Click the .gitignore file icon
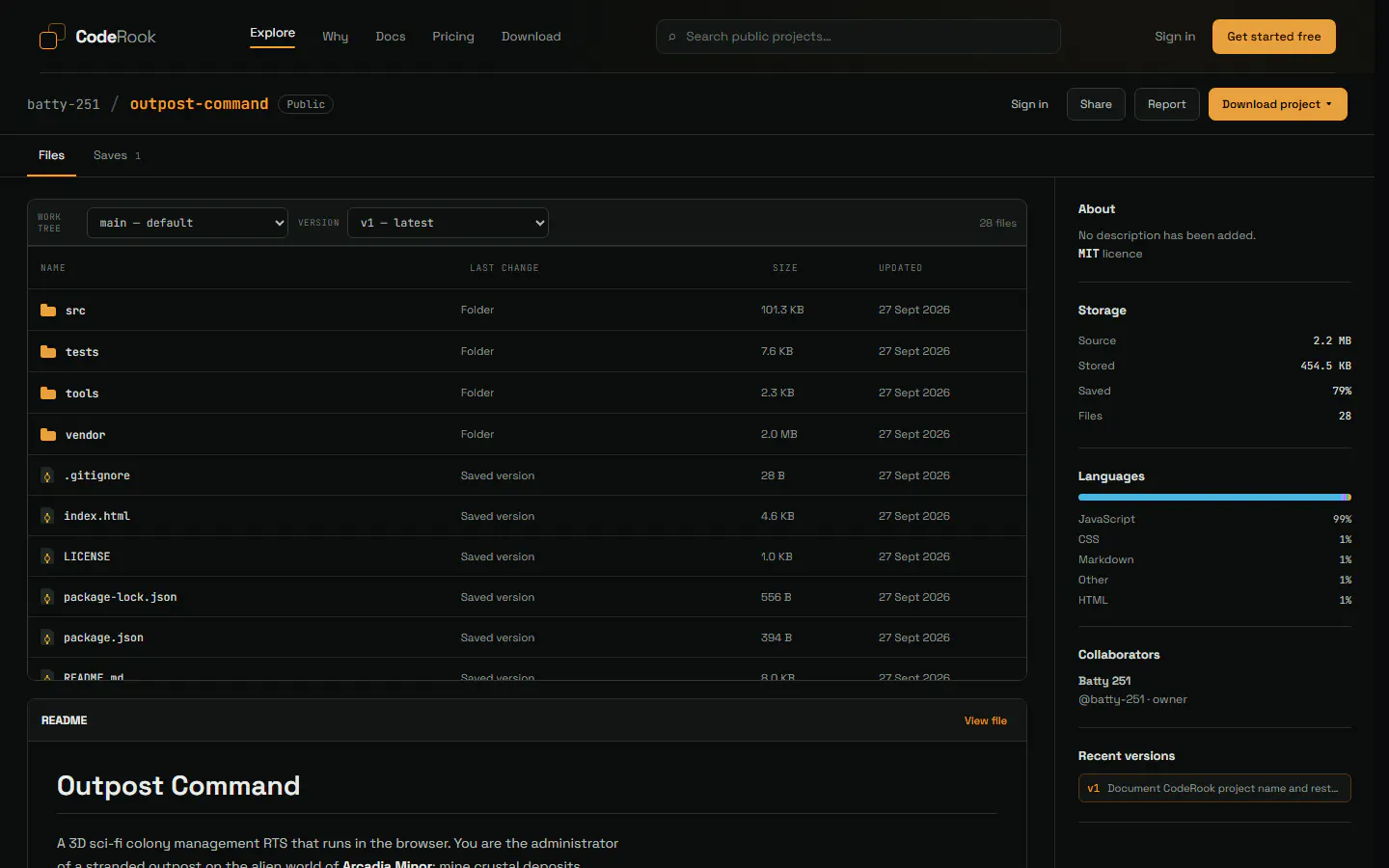1389x868 pixels. [x=47, y=476]
